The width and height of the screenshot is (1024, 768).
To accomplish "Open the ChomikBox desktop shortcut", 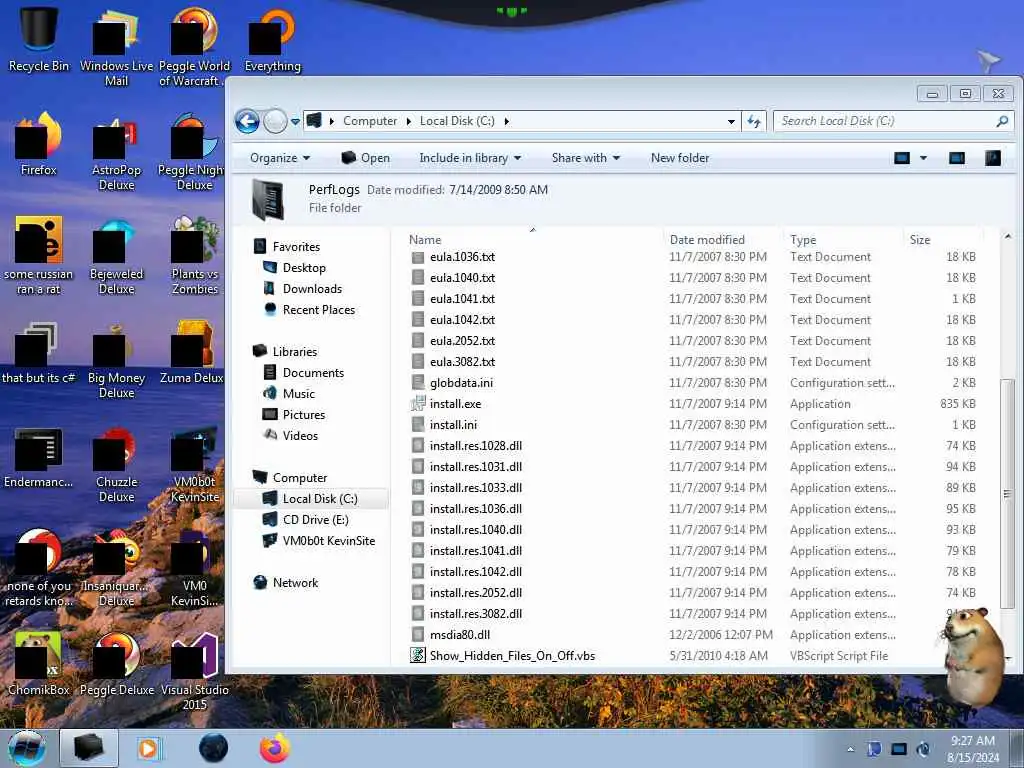I will (39, 663).
